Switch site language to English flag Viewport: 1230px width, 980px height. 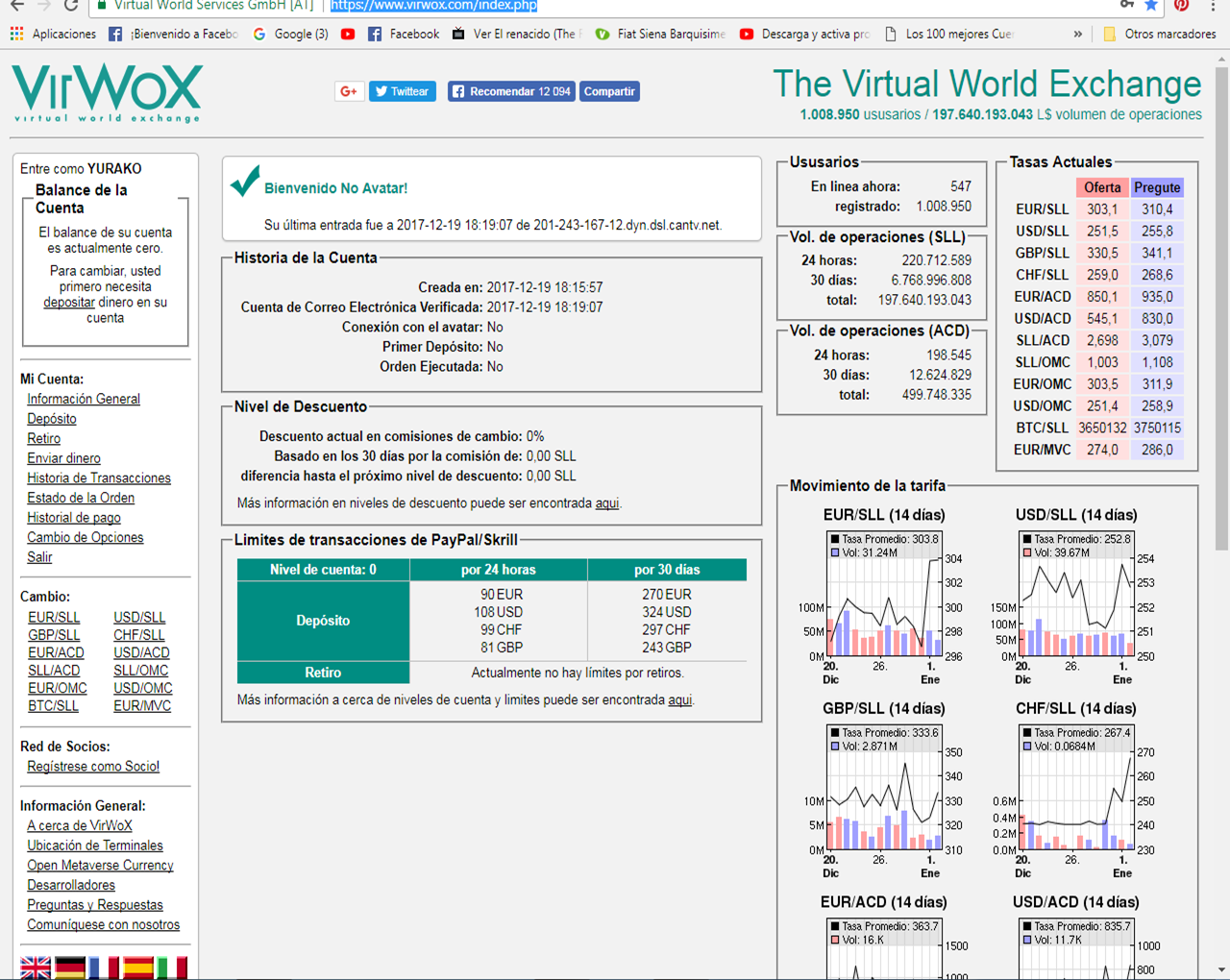36,968
